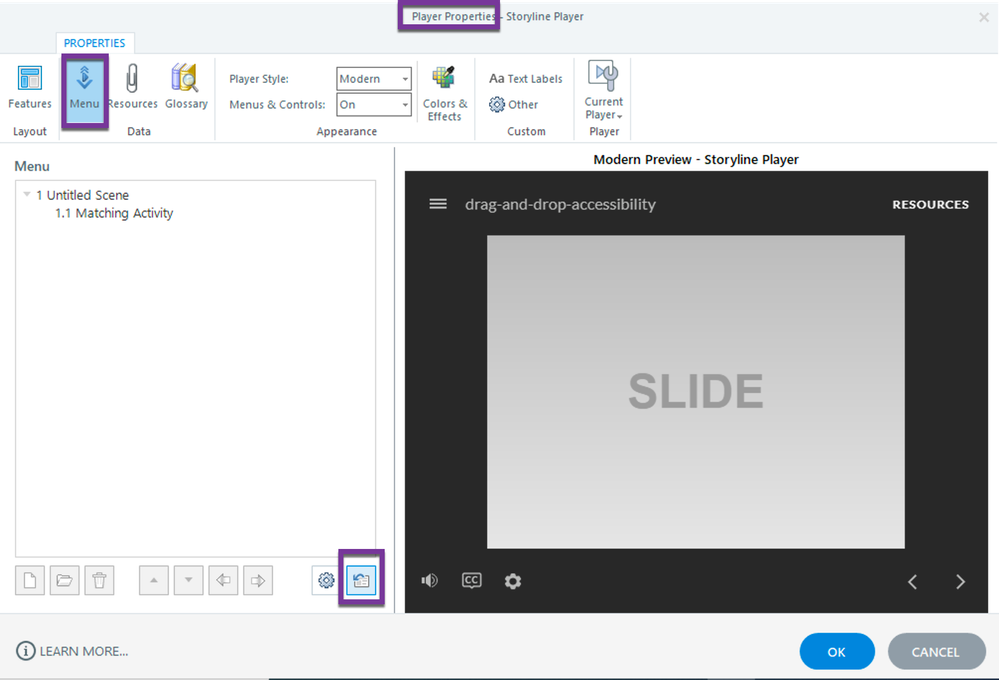Toggle closed captions in the player preview
This screenshot has height=680, width=999.
coord(471,581)
